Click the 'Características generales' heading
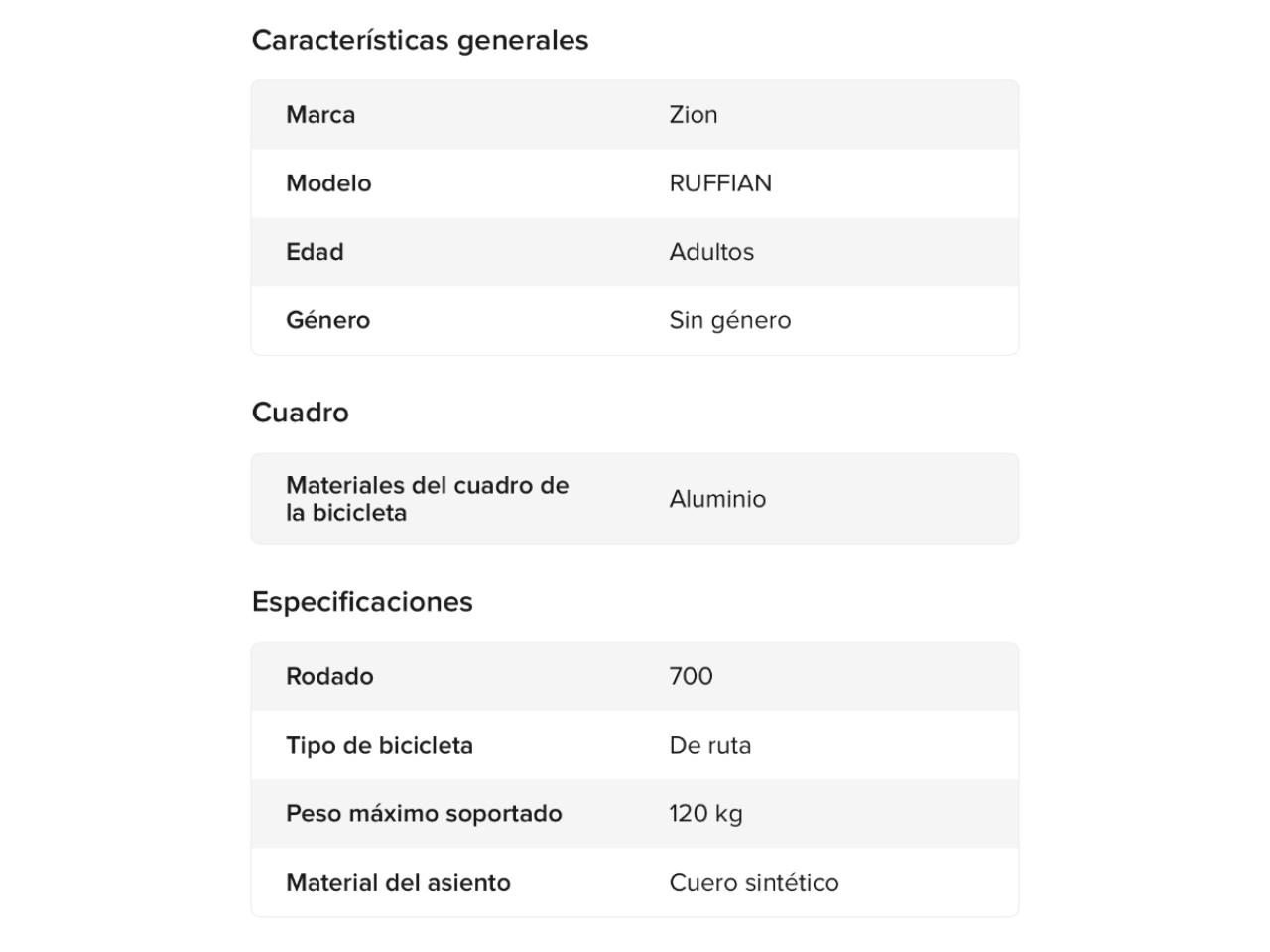 420,41
